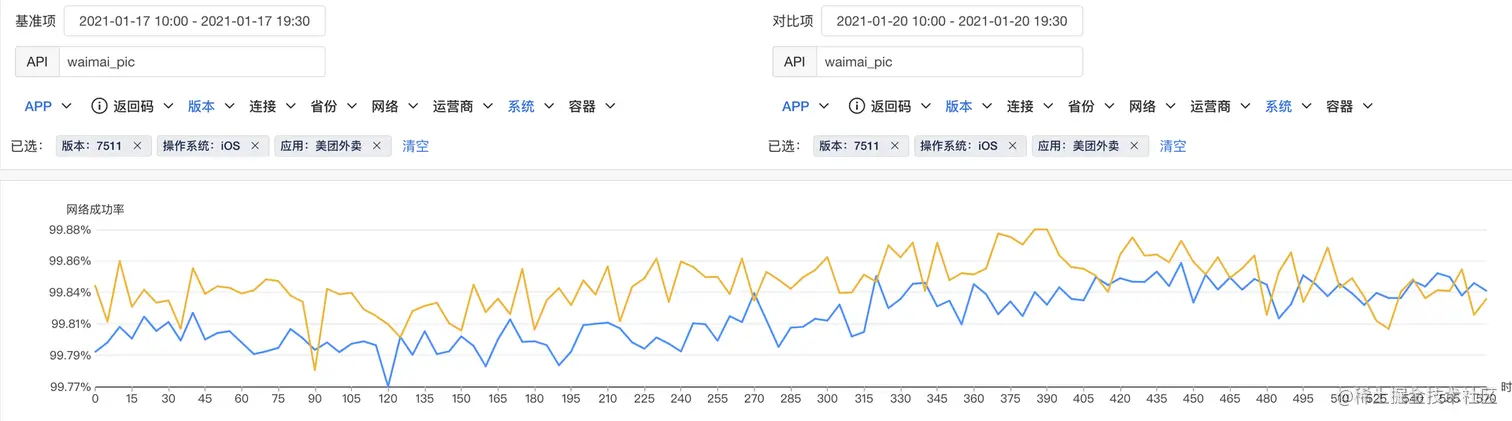Click the 99.88% y-axis label

pyautogui.click(x=69, y=230)
